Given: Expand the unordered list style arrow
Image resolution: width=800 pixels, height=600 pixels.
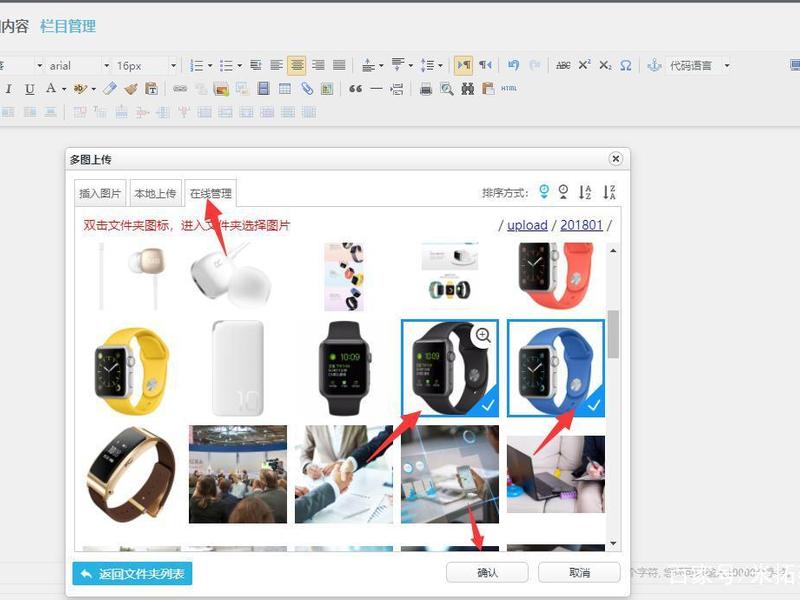Looking at the screenshot, I should coord(240,65).
